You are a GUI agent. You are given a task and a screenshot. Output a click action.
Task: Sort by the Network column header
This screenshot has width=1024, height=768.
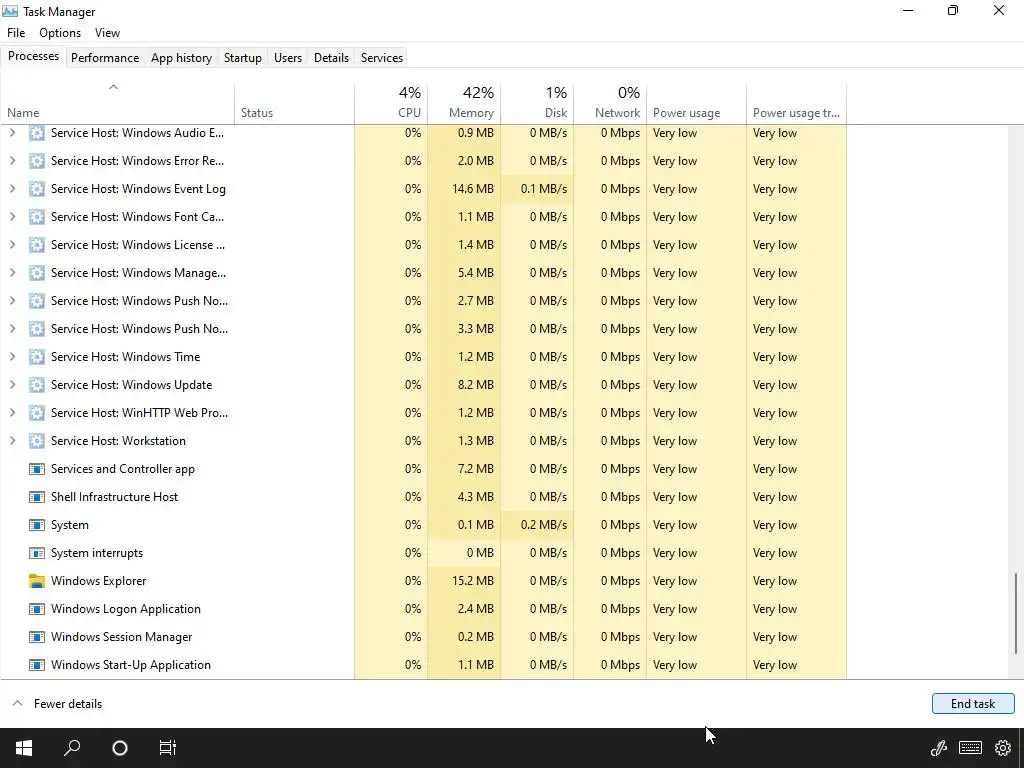pos(610,103)
